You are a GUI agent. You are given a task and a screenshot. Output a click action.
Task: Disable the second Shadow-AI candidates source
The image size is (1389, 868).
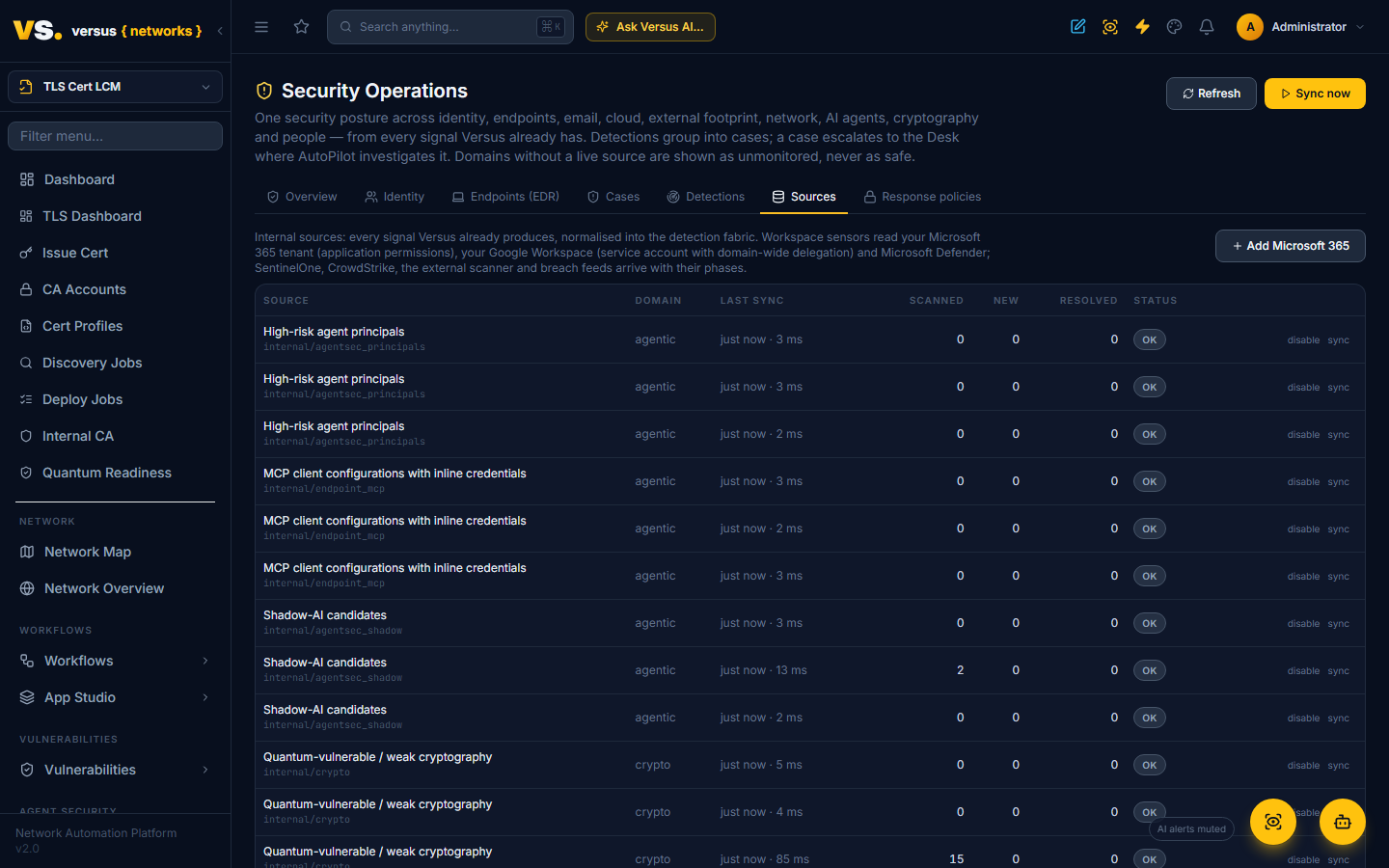(x=1303, y=671)
